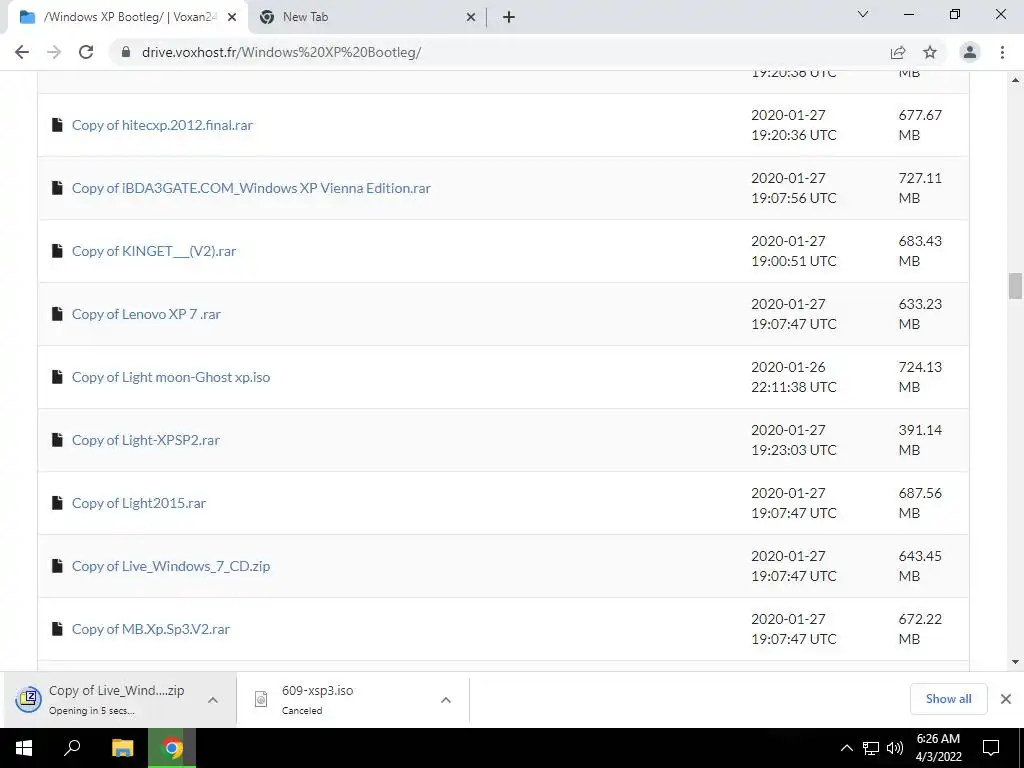Click file icon next to Vienna Edition.rar
The height and width of the screenshot is (768, 1024).
[57, 188]
